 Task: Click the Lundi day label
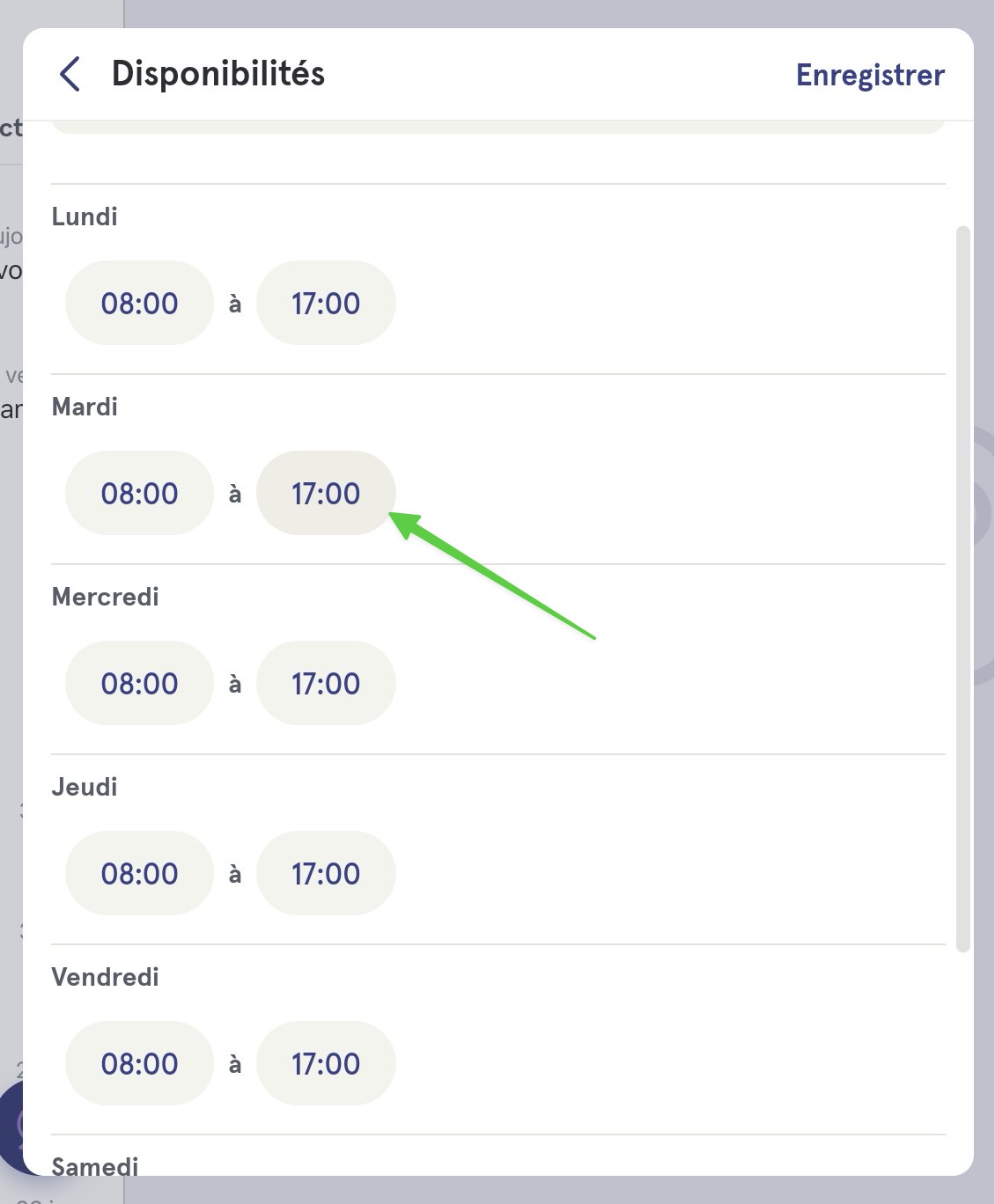[85, 217]
